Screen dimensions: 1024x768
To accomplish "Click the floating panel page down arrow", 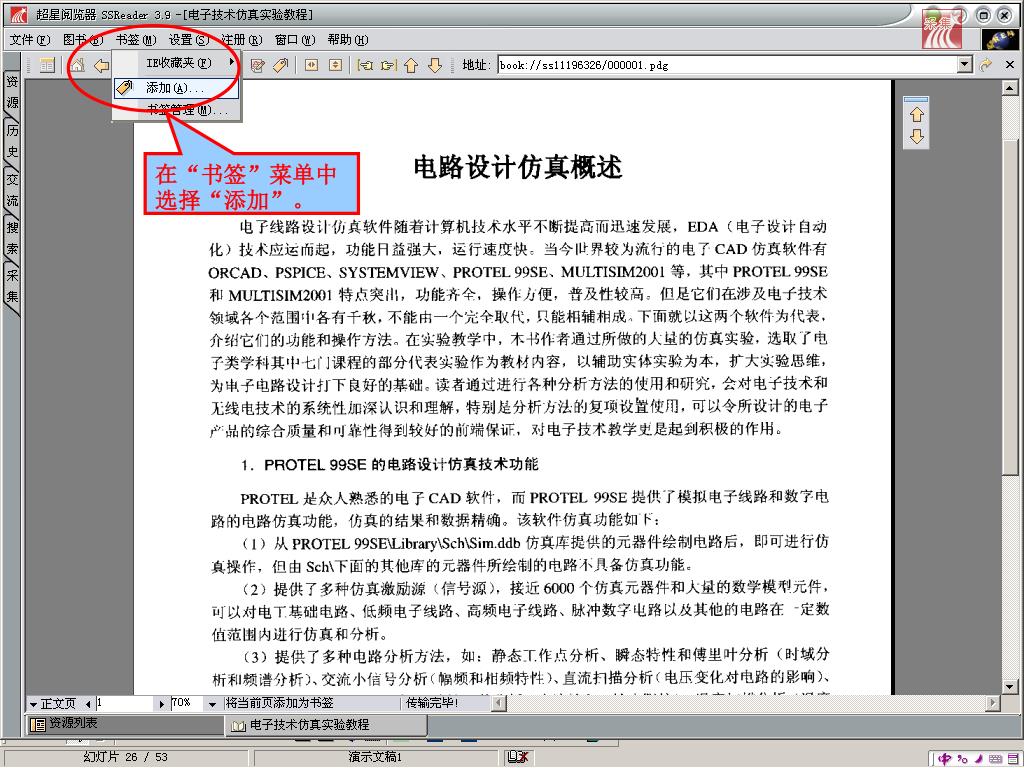I will tap(917, 136).
